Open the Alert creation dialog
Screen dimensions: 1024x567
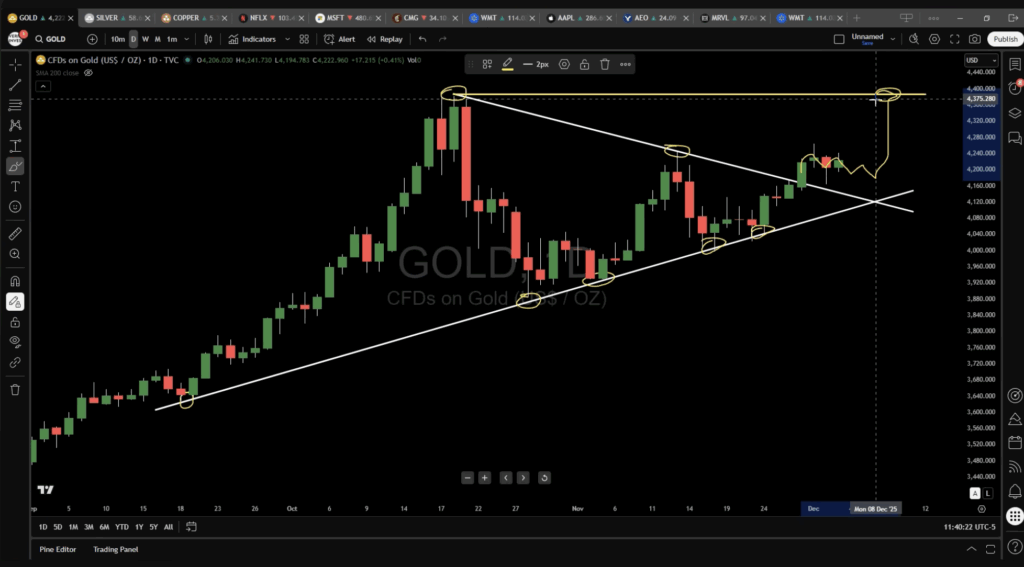pyautogui.click(x=340, y=39)
